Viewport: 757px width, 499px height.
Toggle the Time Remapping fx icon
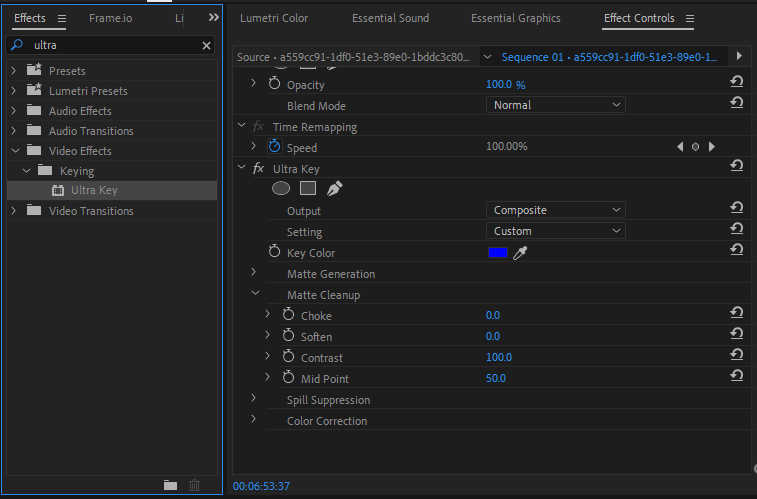click(258, 126)
